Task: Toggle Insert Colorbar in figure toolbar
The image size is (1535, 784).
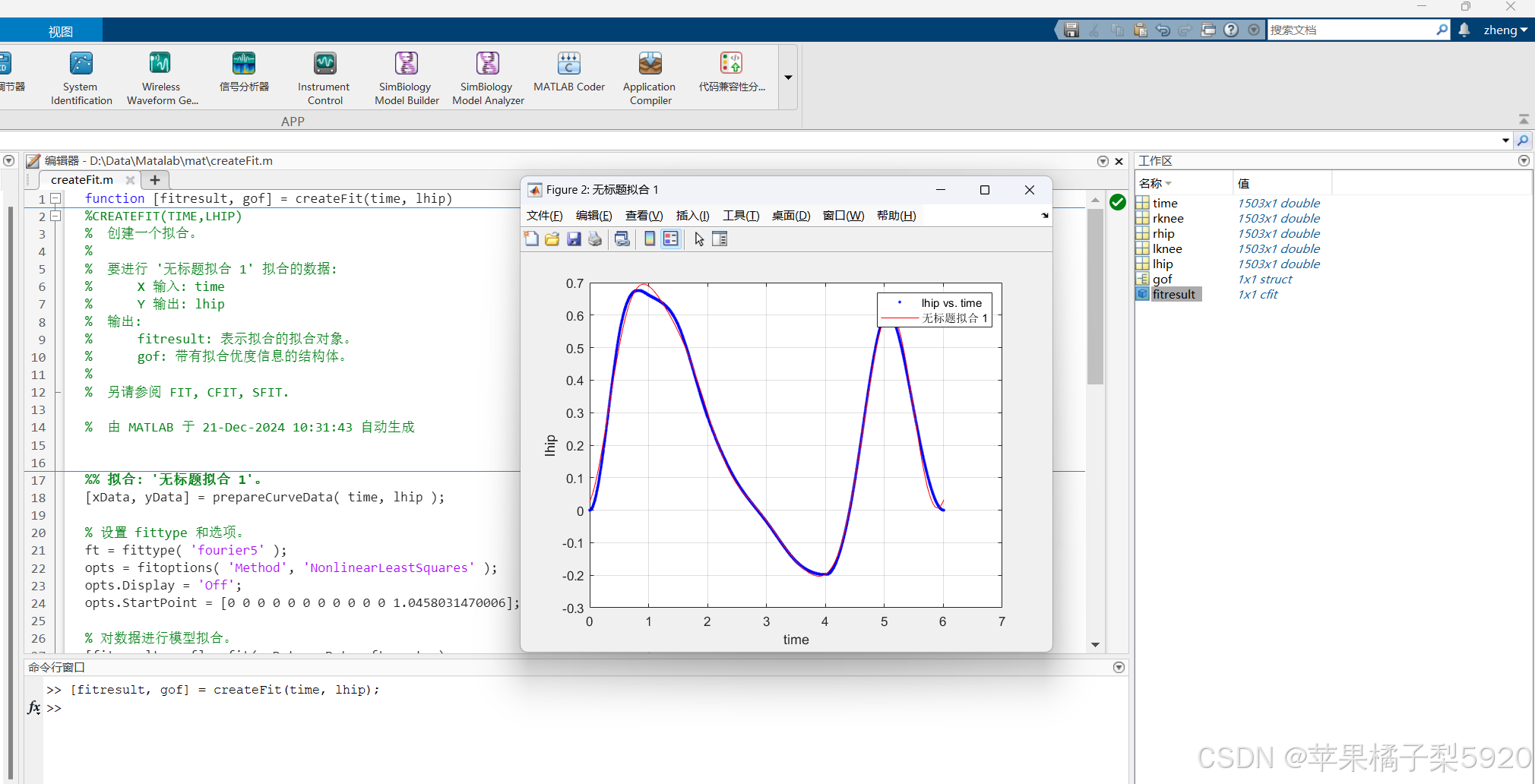Action: click(650, 239)
